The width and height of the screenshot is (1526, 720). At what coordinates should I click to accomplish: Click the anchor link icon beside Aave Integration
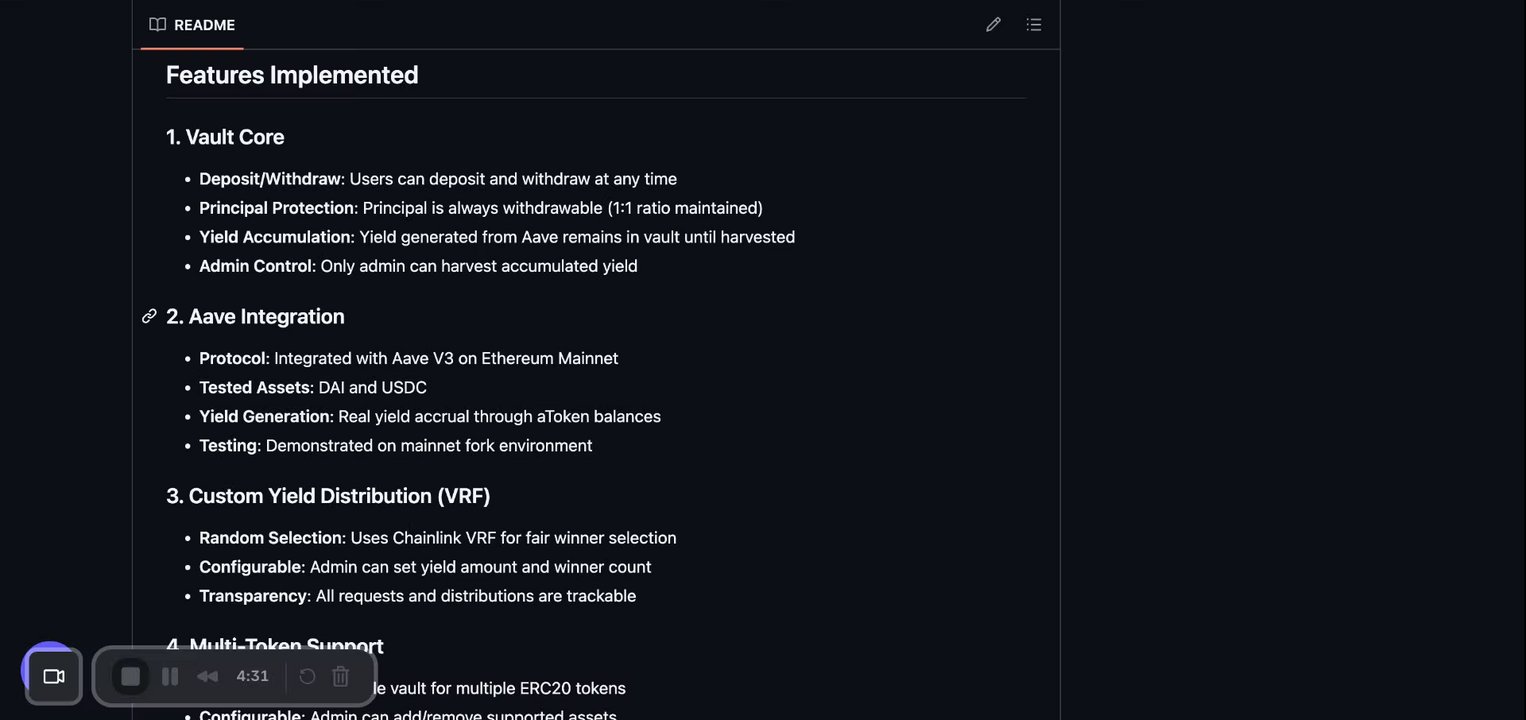point(149,316)
